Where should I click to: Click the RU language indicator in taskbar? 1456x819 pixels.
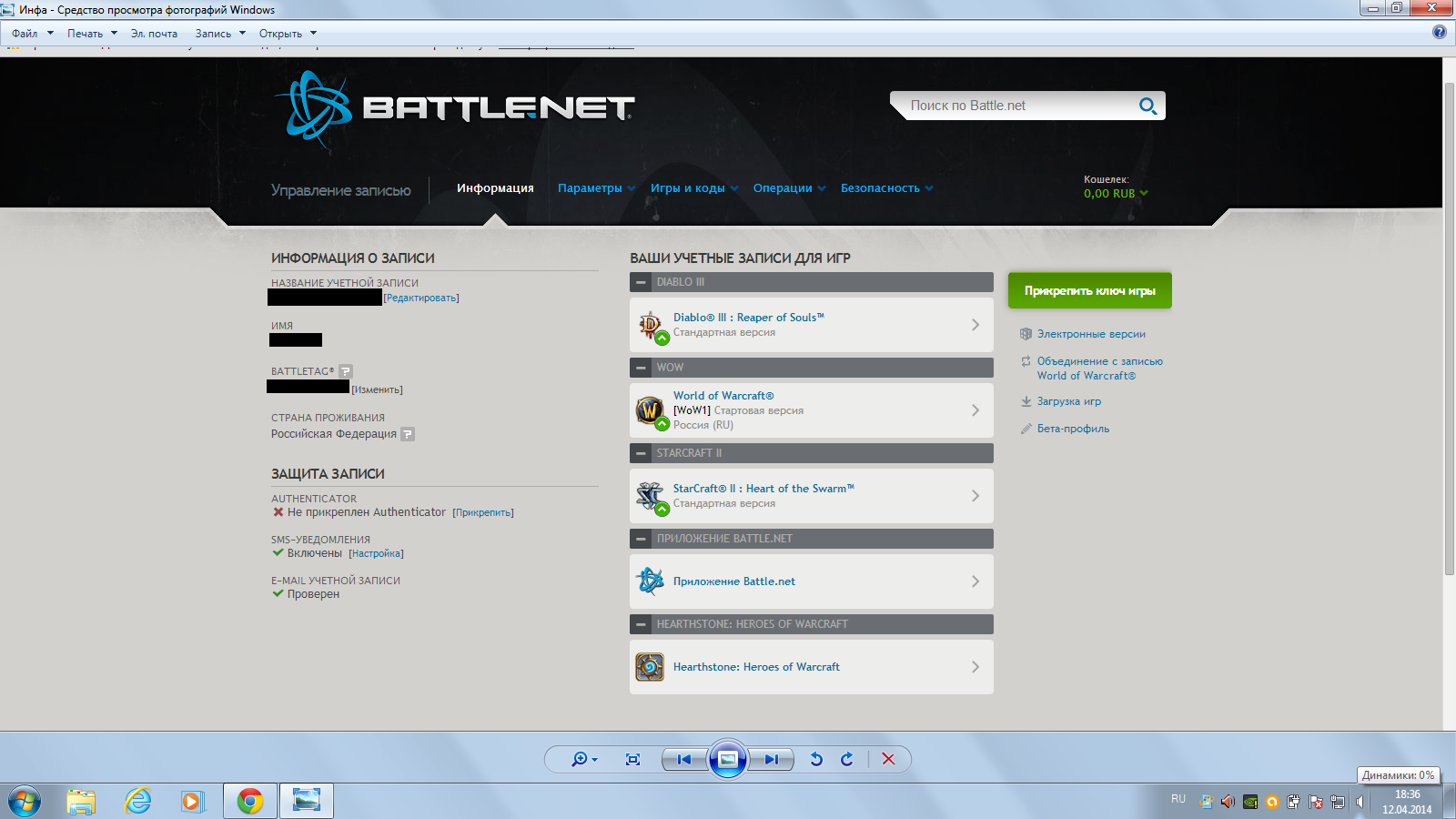point(1178,799)
